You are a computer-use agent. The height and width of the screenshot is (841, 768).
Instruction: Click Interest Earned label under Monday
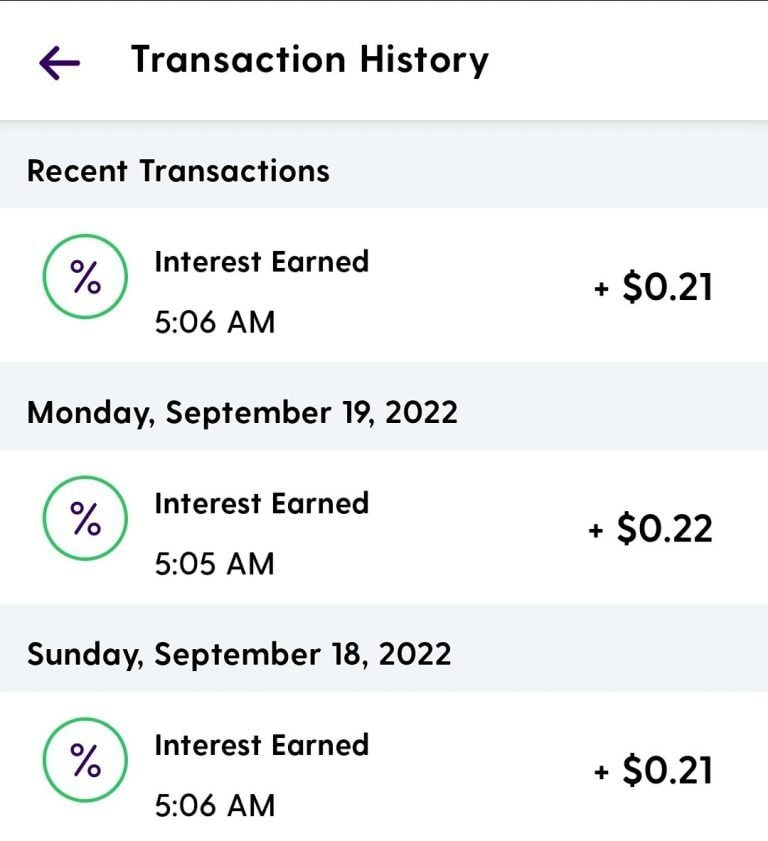(262, 504)
